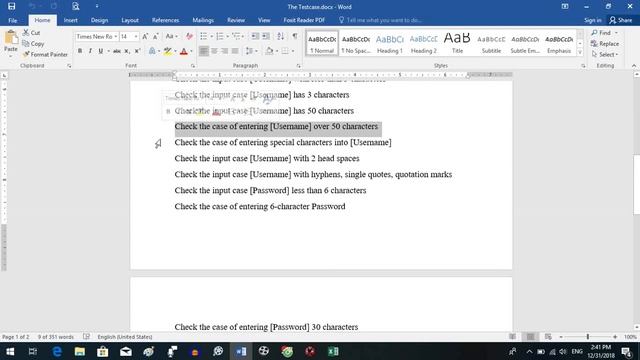The image size is (640, 360).
Task: Open the highlight color dropdown arrow
Action: pyautogui.click(x=175, y=51)
